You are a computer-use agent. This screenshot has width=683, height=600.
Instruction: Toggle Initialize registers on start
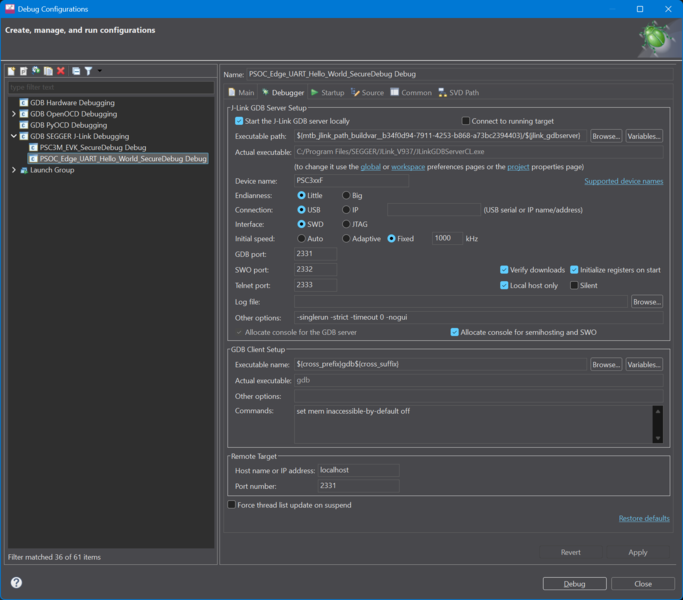[x=574, y=270]
